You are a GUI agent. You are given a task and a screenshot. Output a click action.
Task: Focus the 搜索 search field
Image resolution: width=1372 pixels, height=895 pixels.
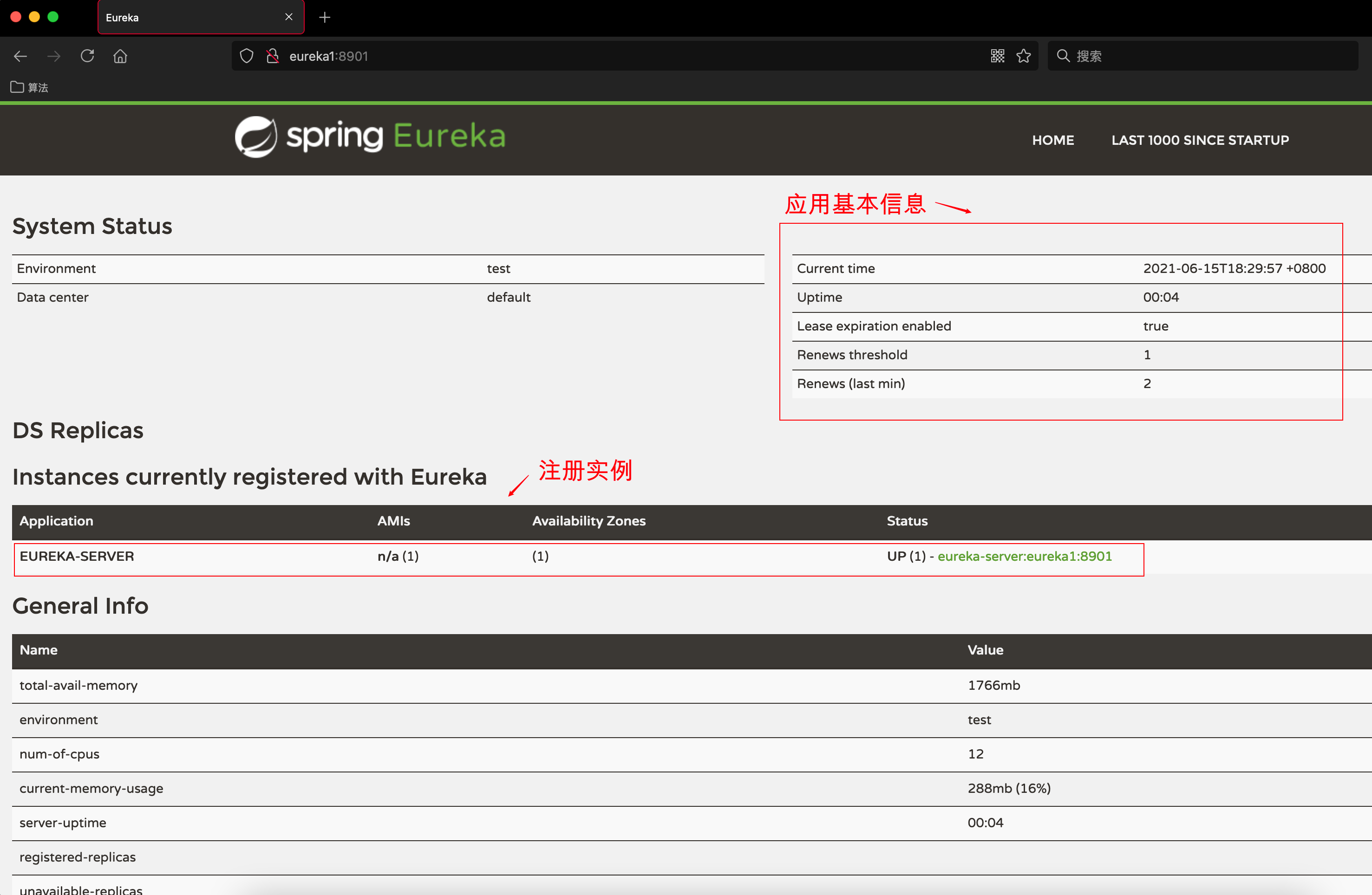[x=1210, y=56]
